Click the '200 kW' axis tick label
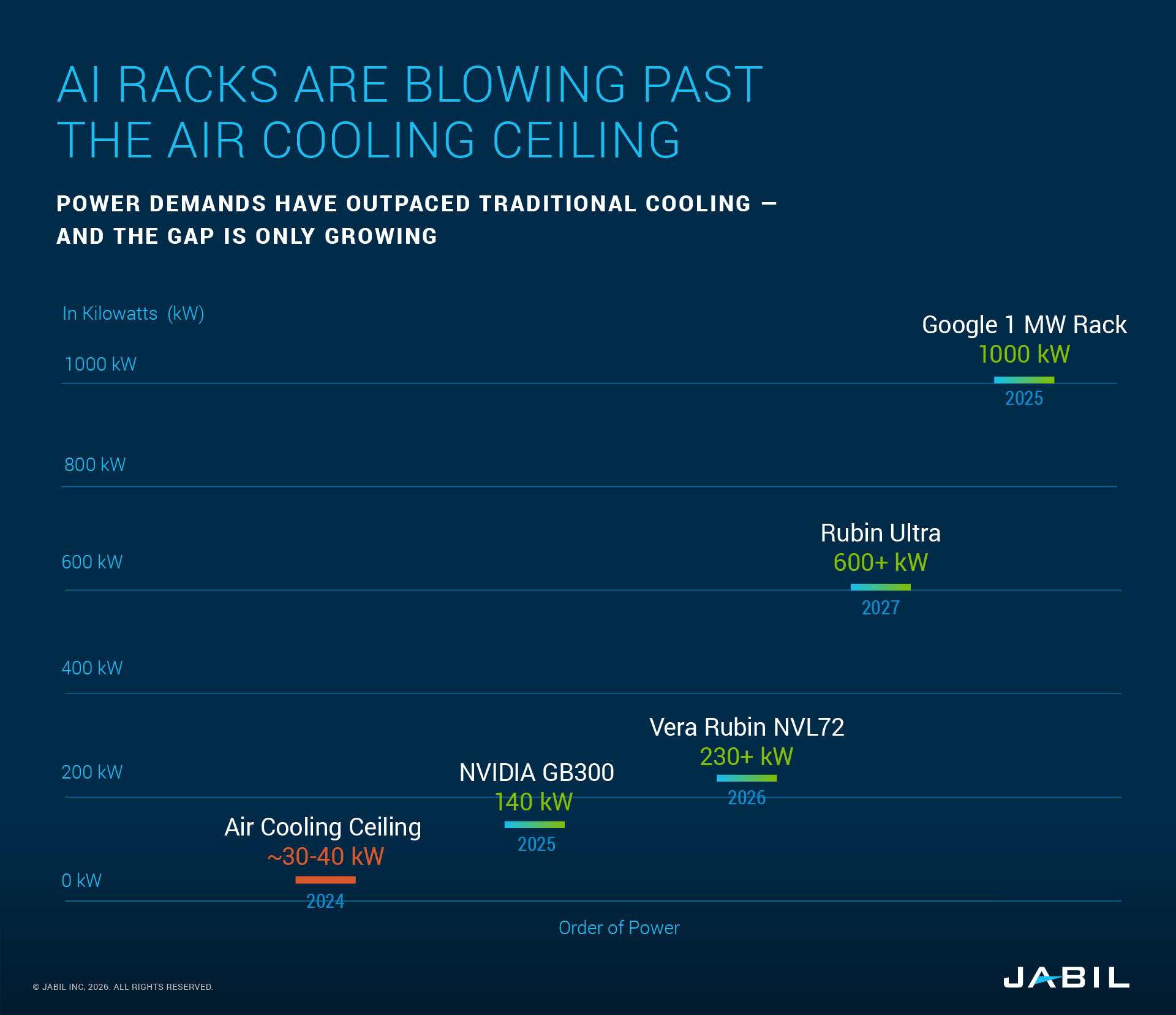Screen dimensions: 1176x1015 point(92,772)
